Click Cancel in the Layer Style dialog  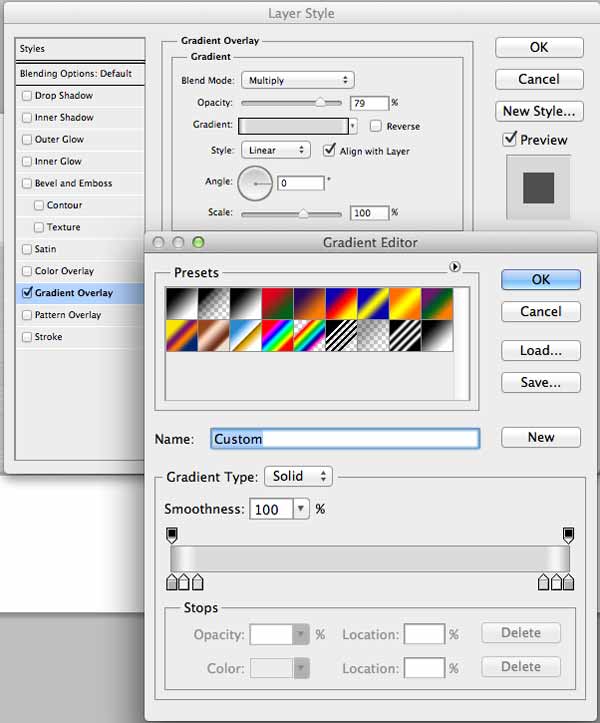point(539,79)
